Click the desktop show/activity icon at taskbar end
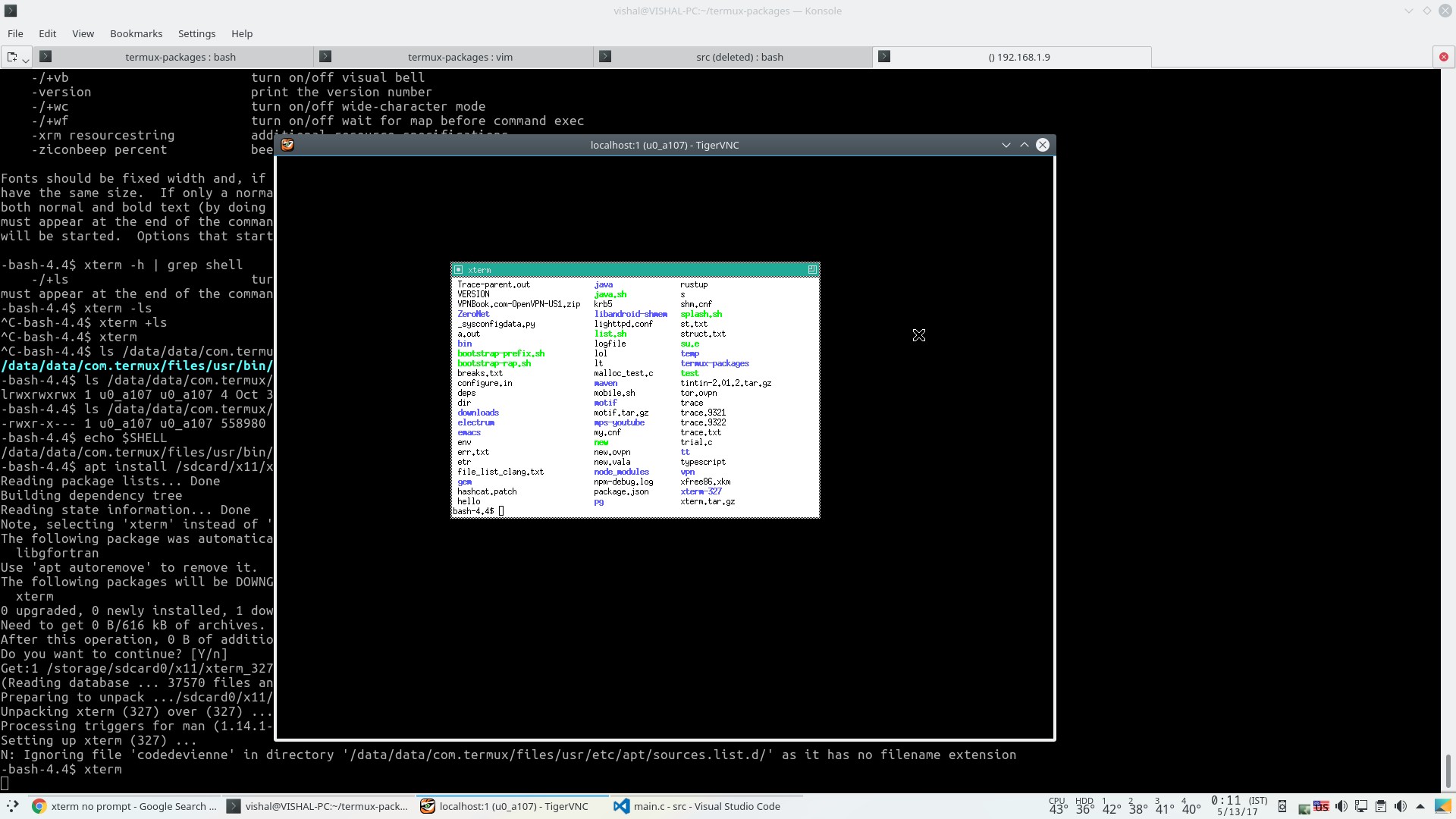 pyautogui.click(x=1443, y=806)
